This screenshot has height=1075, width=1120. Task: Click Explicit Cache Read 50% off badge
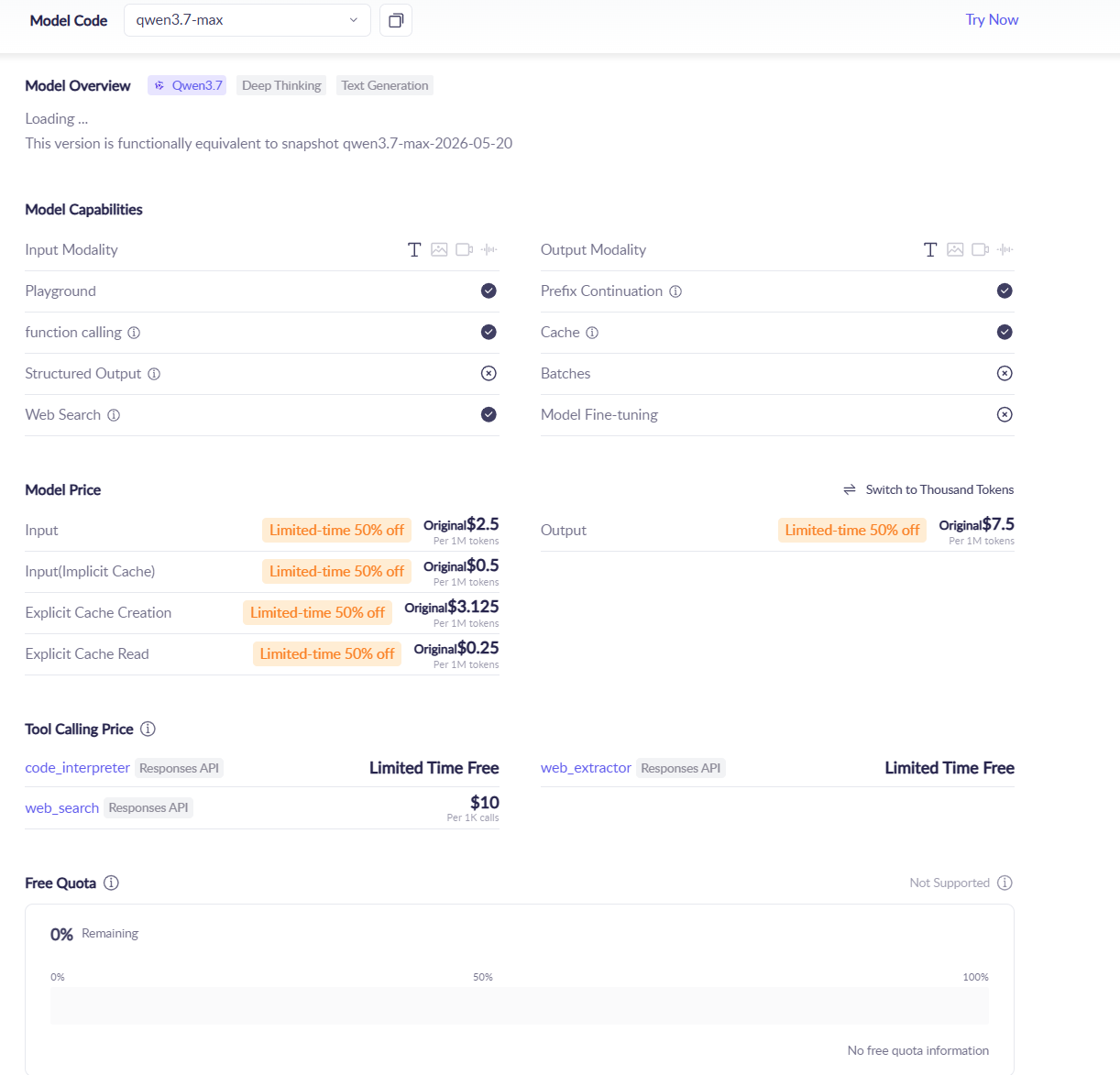(x=327, y=653)
